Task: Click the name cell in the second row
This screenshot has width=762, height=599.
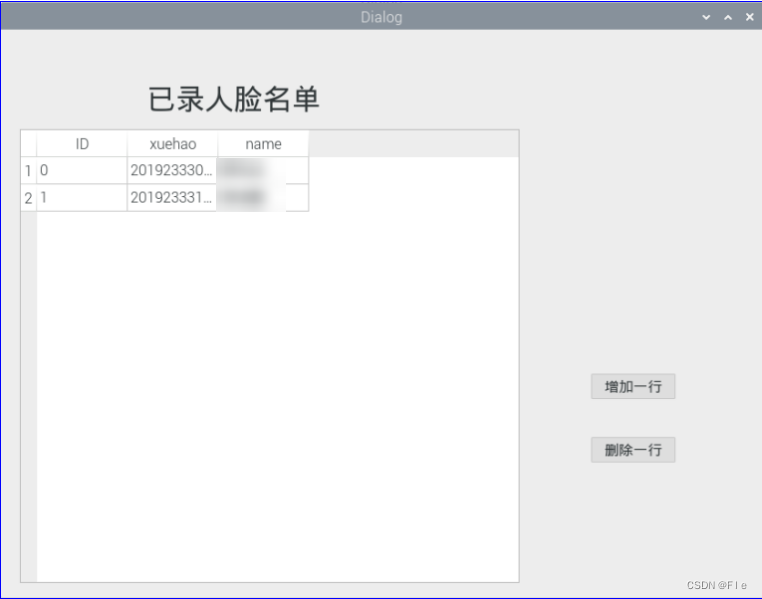Action: [263, 198]
